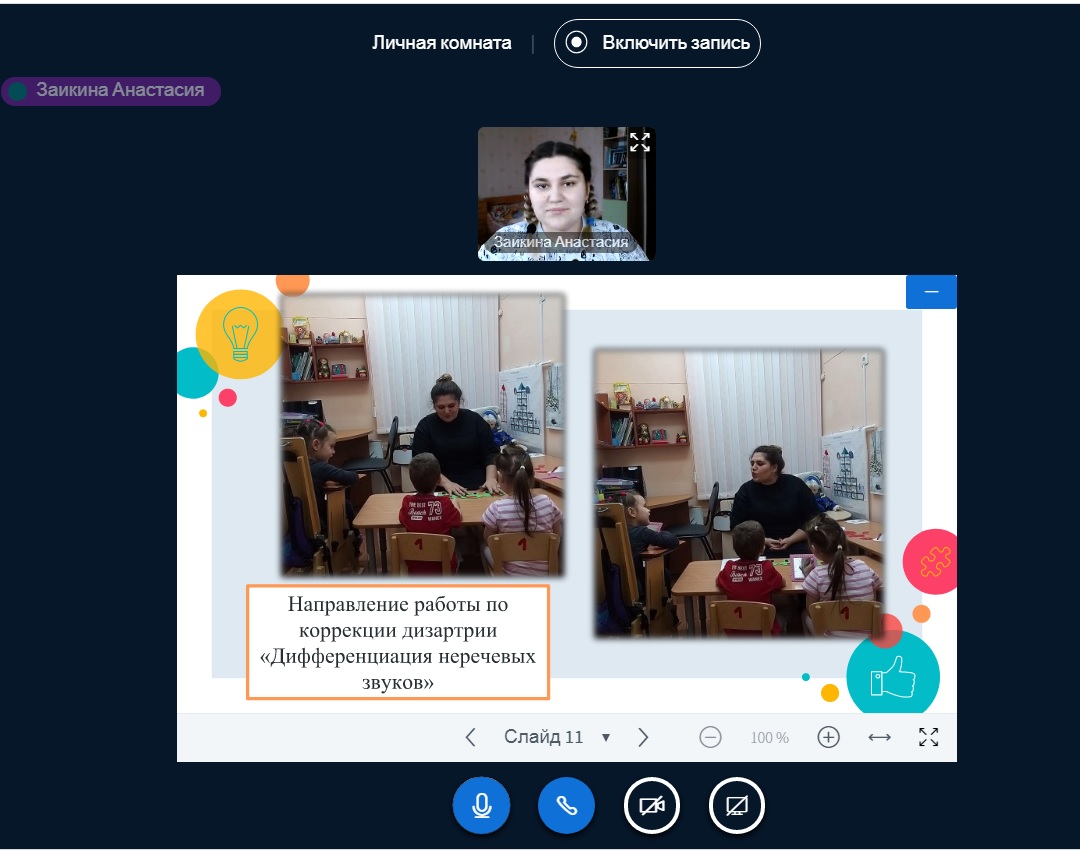
Task: Toggle the camera on
Action: 652,805
